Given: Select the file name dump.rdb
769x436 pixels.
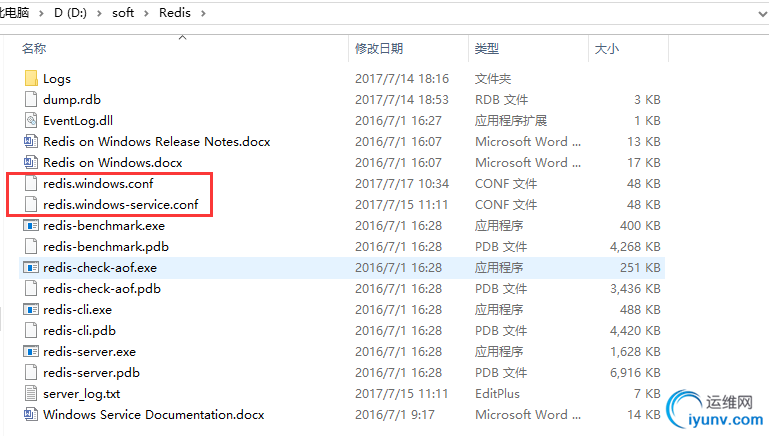Looking at the screenshot, I should click(72, 100).
